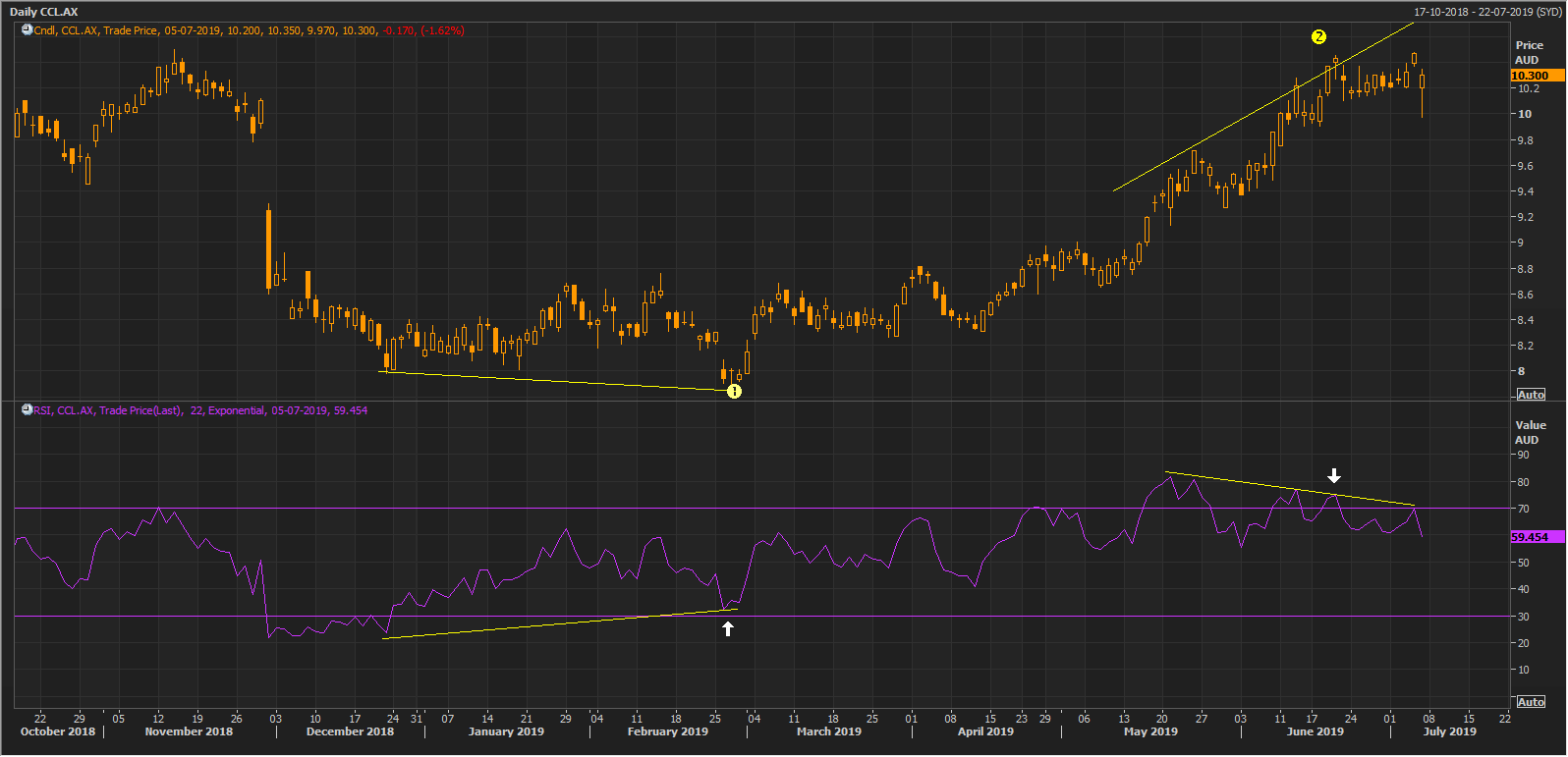Click the 70 RSI axis label
Viewport: 1568px width, 757px height.
(1523, 509)
